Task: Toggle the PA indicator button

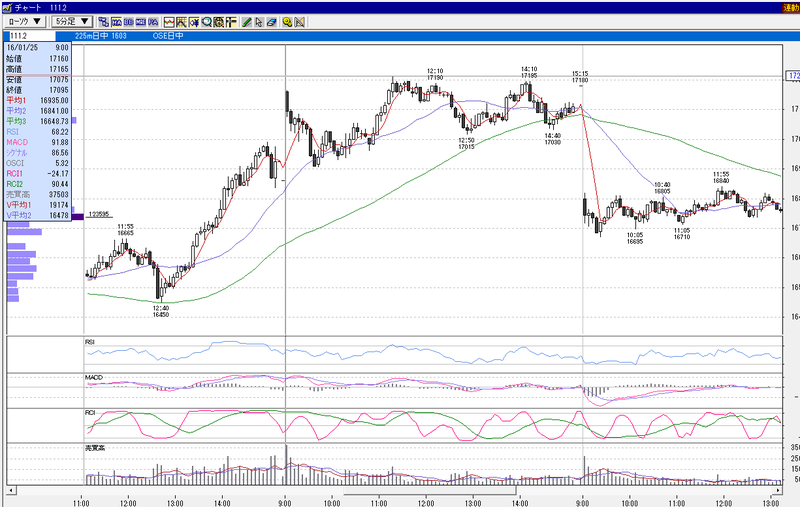Action: (153, 22)
